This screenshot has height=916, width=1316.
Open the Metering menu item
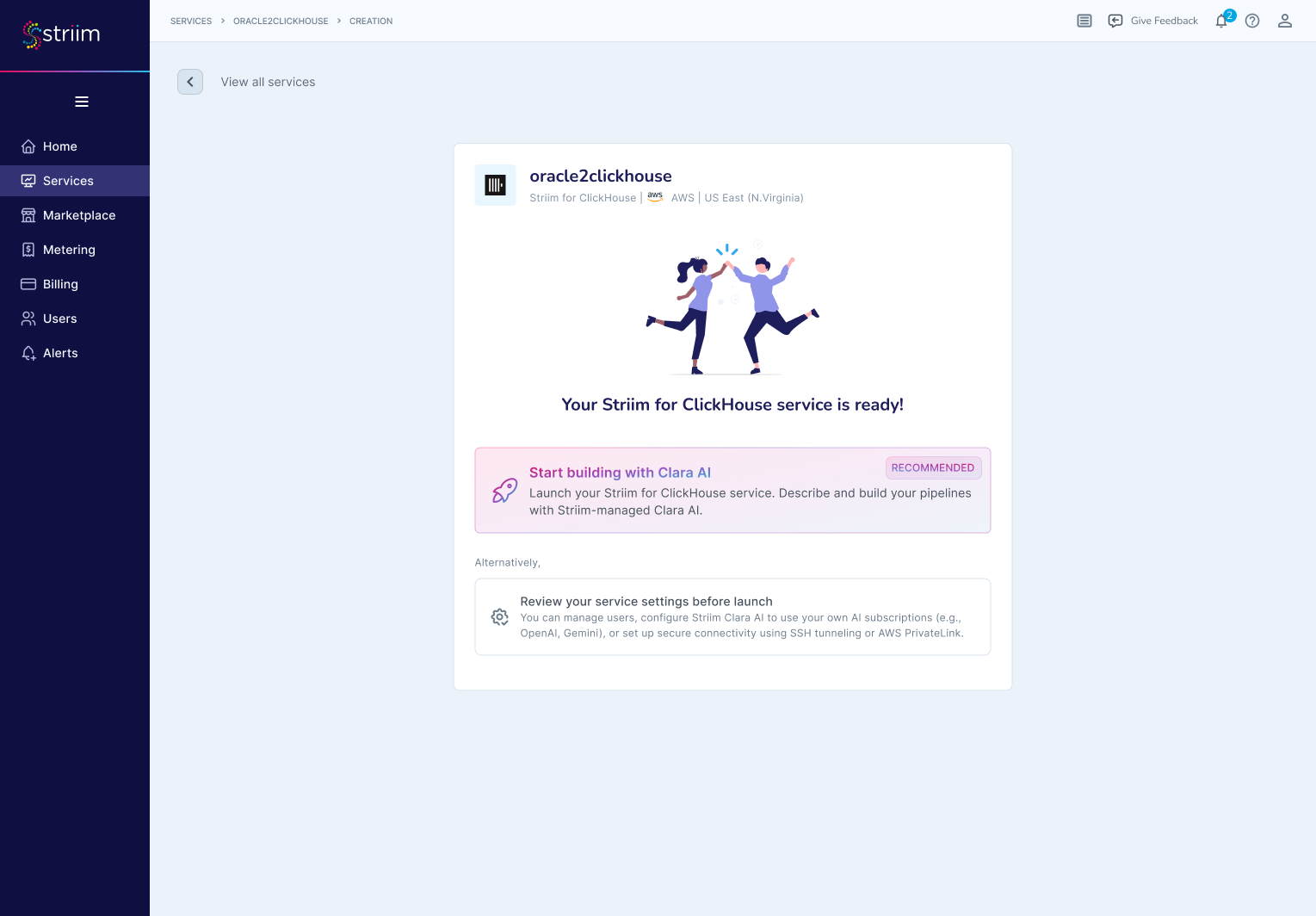click(x=75, y=250)
